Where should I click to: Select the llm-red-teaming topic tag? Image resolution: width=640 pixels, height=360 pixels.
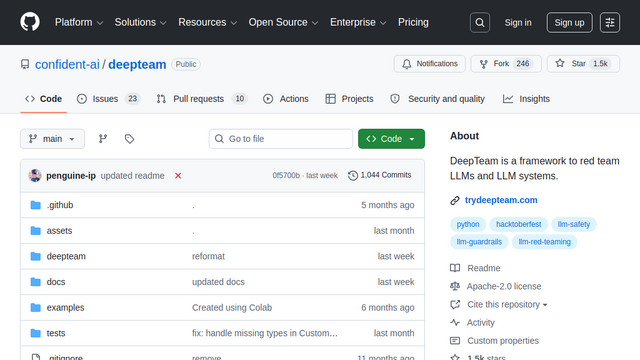coord(544,242)
